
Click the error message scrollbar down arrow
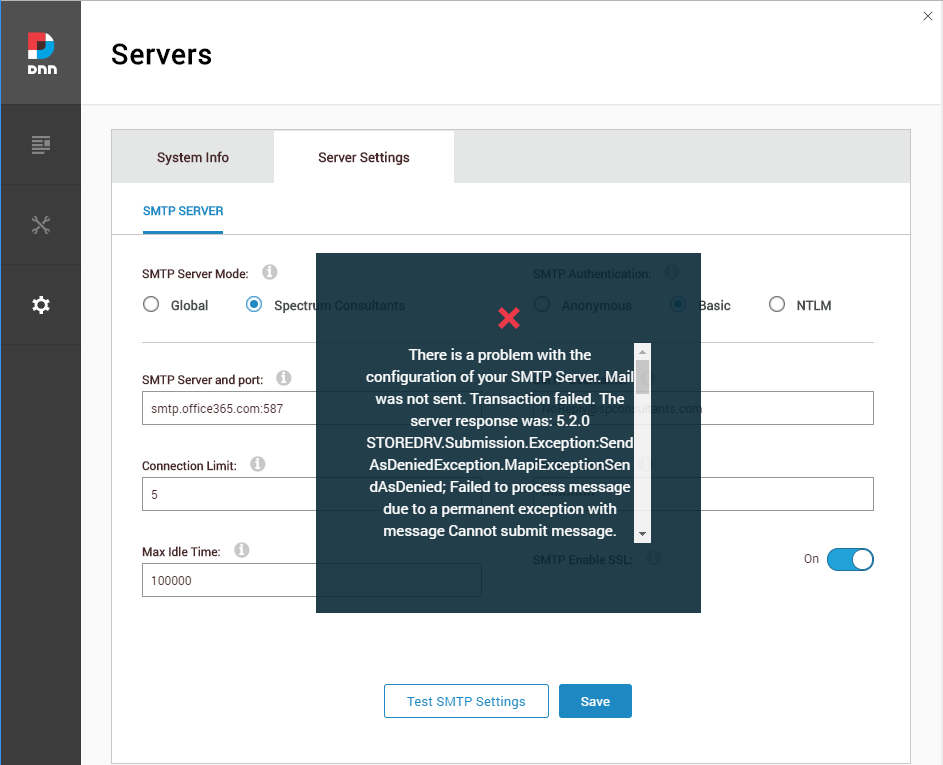click(642, 534)
